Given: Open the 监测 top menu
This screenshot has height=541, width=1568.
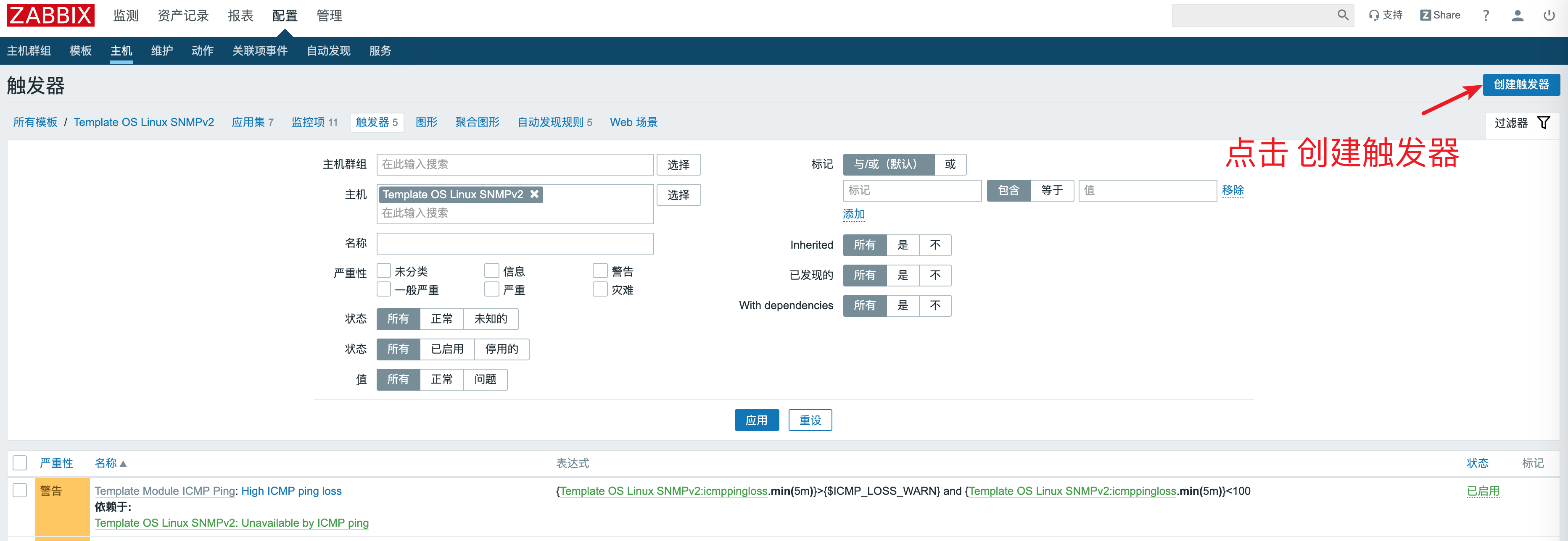Looking at the screenshot, I should click(126, 15).
